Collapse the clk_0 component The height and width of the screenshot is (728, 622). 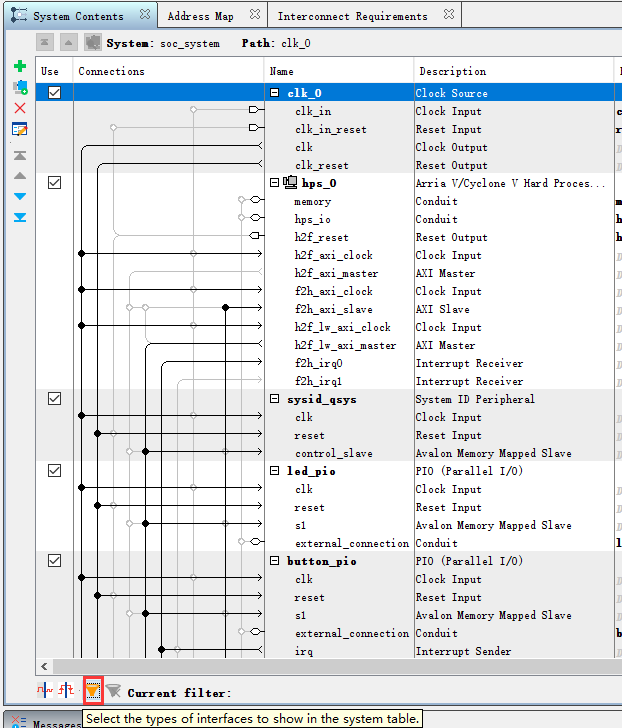tap(274, 92)
